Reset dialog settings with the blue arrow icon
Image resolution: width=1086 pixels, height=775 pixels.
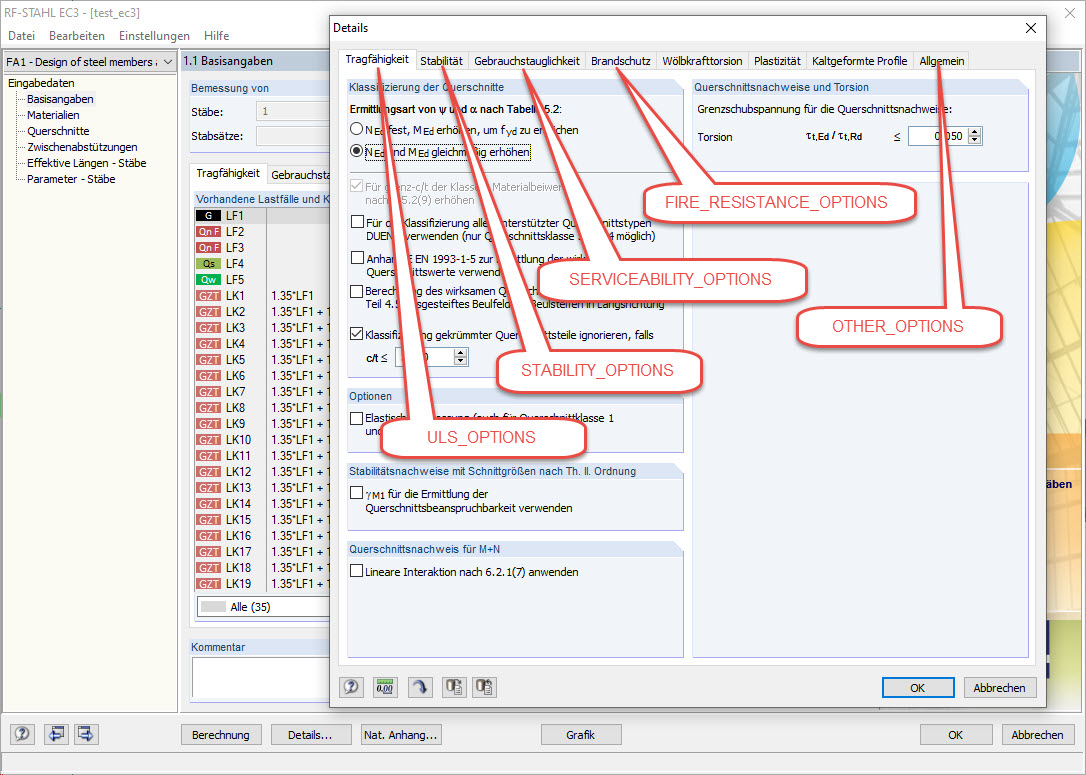pyautogui.click(x=420, y=687)
